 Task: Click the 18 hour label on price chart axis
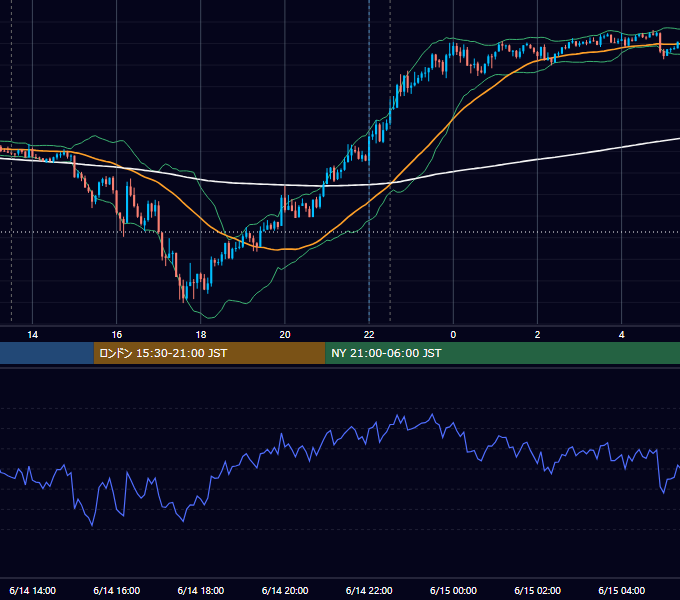pos(201,335)
